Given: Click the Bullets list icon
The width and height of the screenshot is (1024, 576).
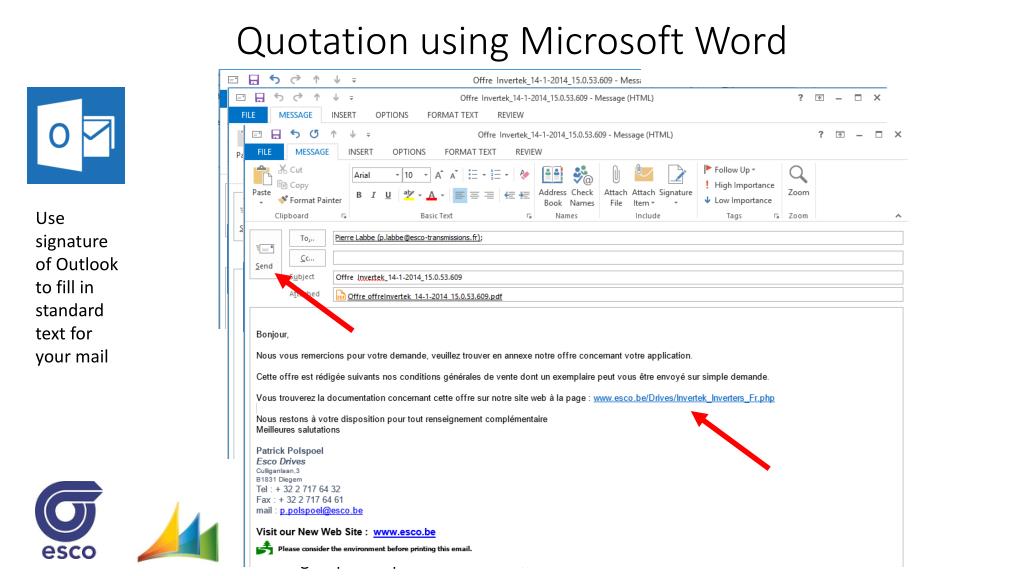Looking at the screenshot, I should pos(473,175).
